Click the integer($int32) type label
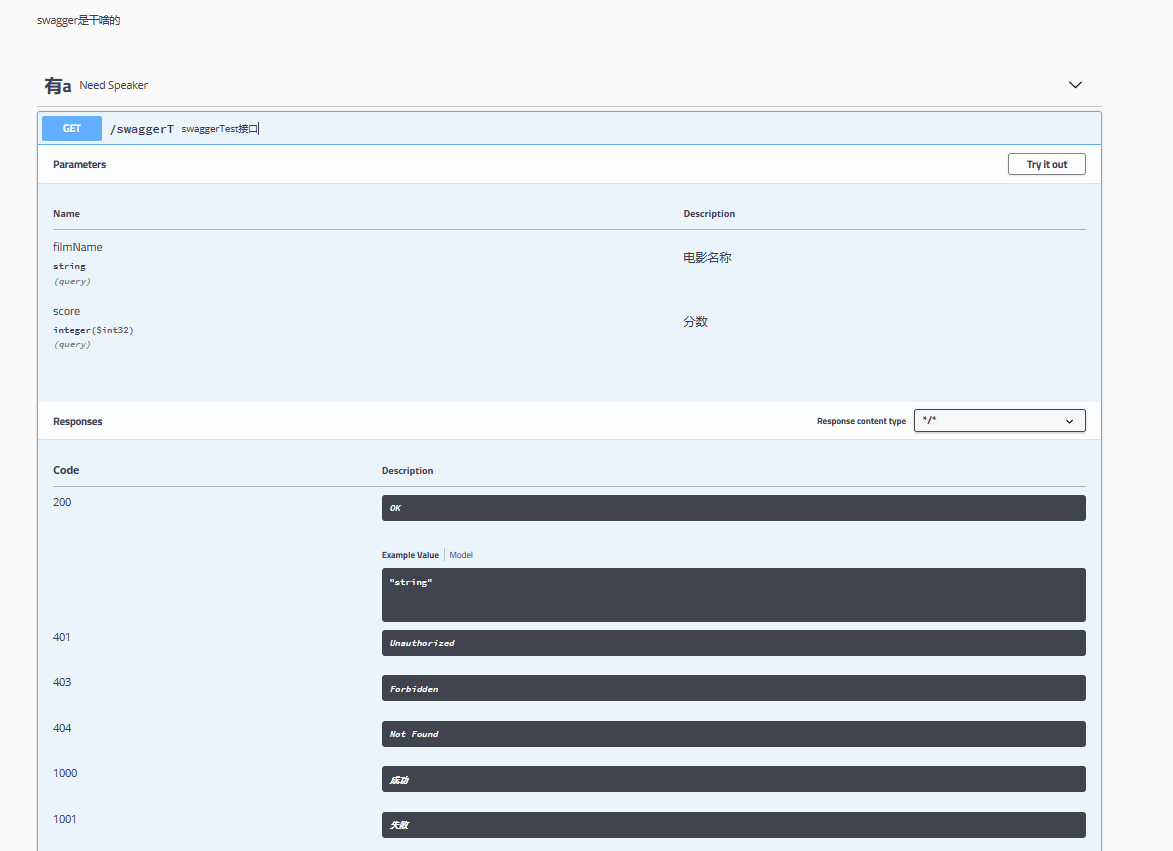The image size is (1173, 851). click(94, 330)
